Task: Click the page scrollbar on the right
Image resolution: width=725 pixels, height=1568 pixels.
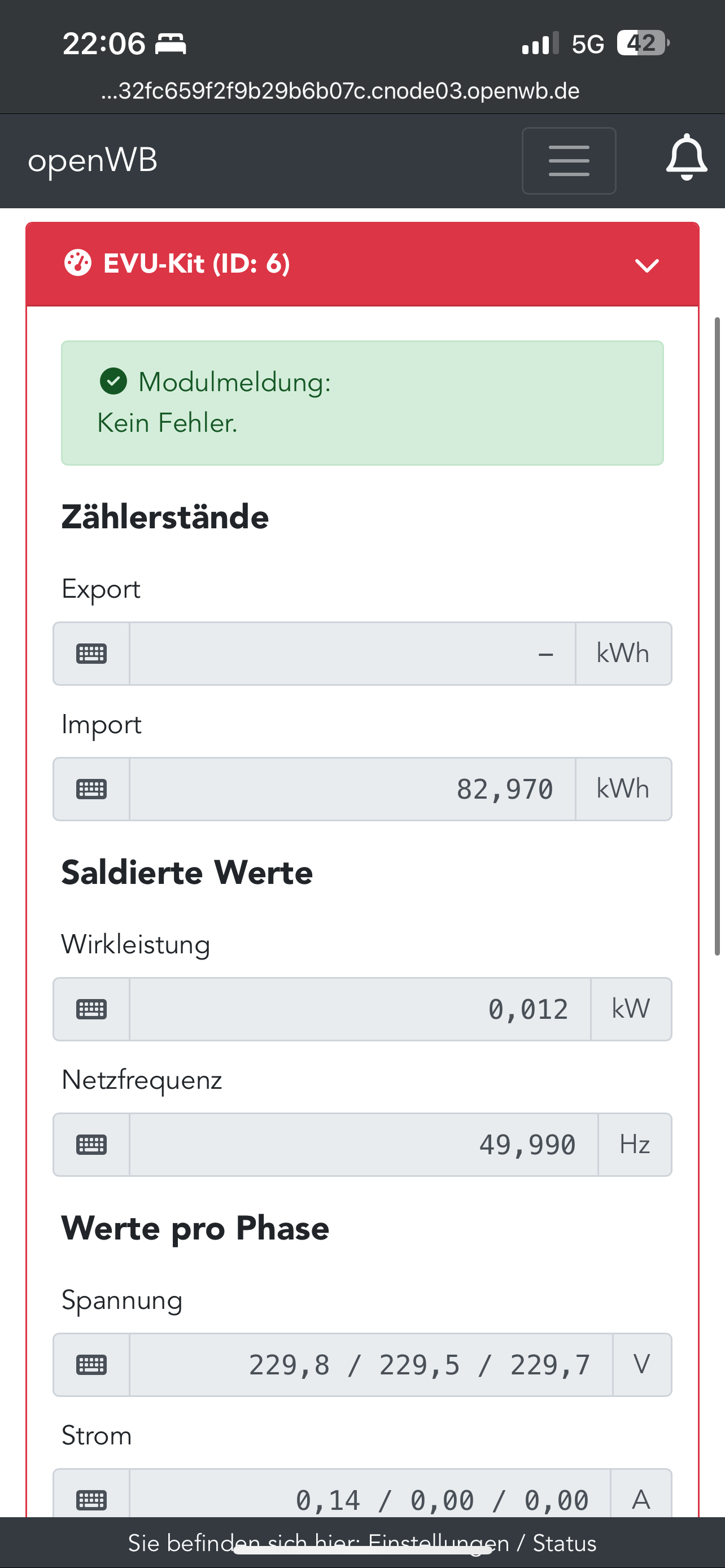Action: pos(717,636)
